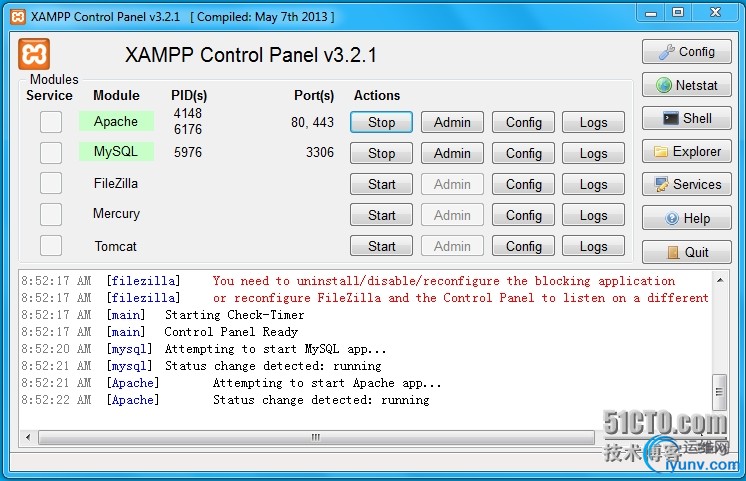Click the XAMPP title bar icon
Screen dimensions: 746x481
click(18, 17)
